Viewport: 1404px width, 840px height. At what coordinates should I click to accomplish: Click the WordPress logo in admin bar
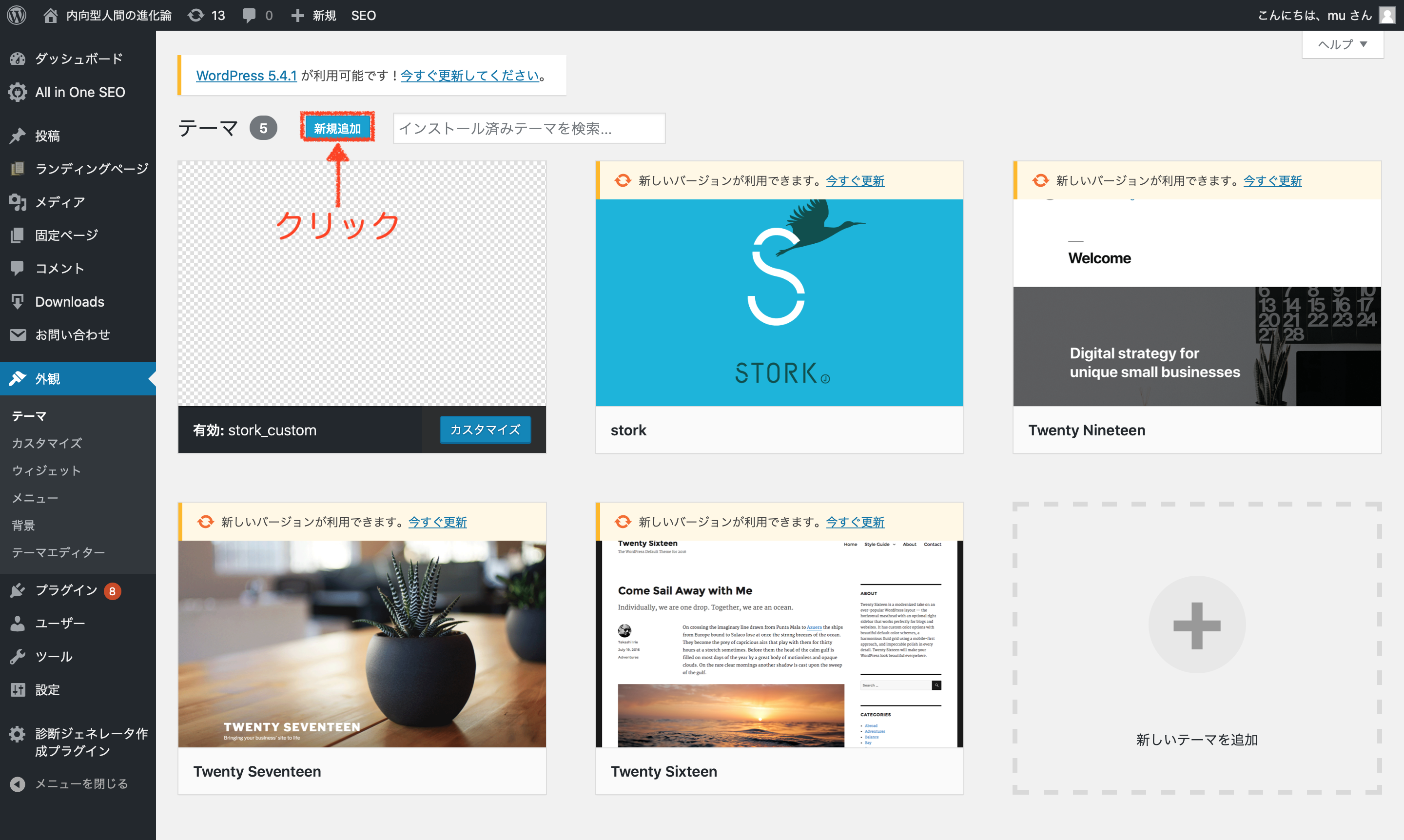pos(17,15)
